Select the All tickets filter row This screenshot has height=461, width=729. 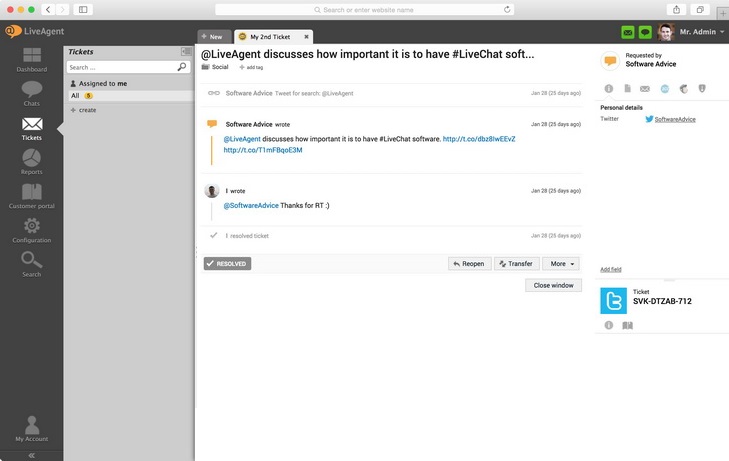coord(130,96)
